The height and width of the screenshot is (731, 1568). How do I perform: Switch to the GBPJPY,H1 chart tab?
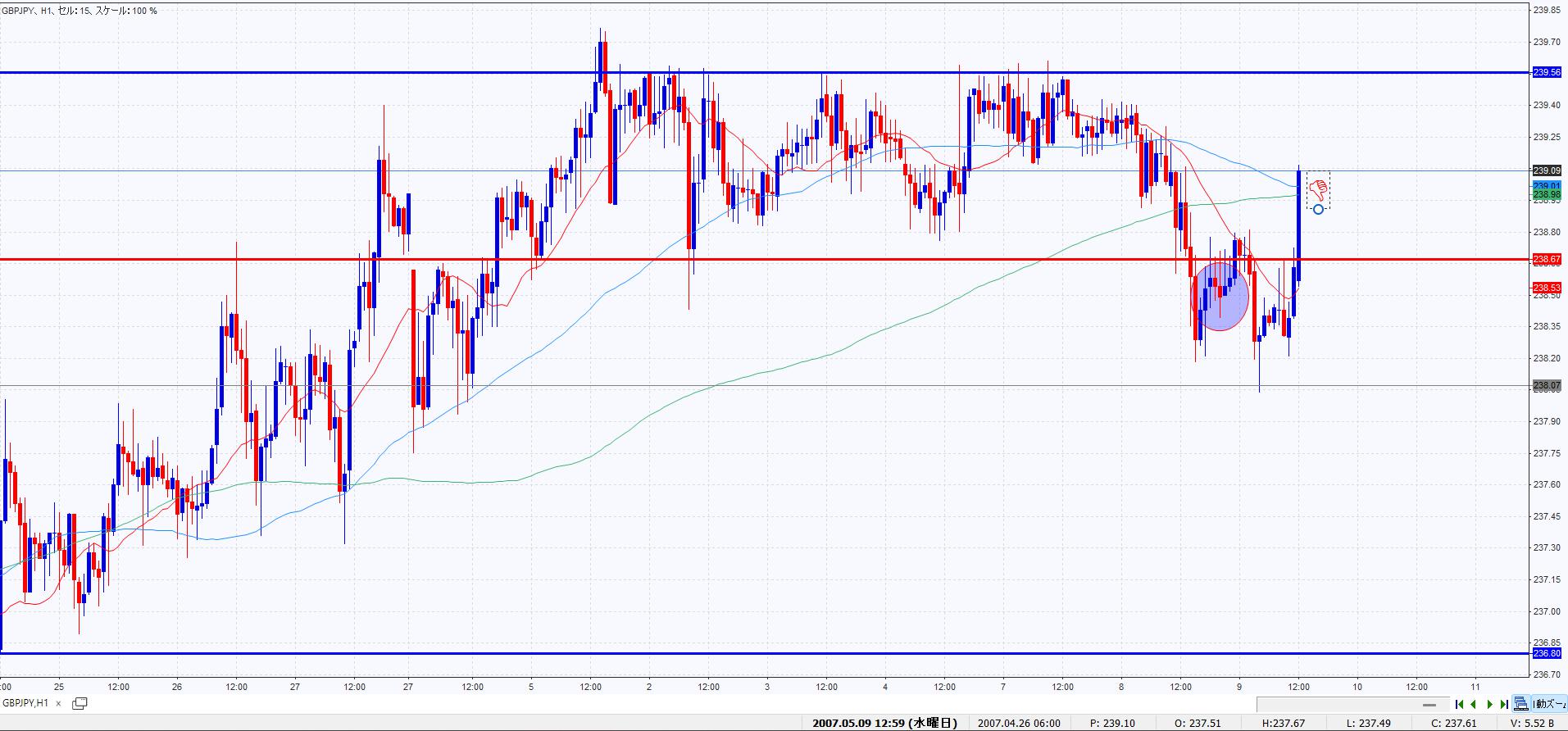coord(25,703)
